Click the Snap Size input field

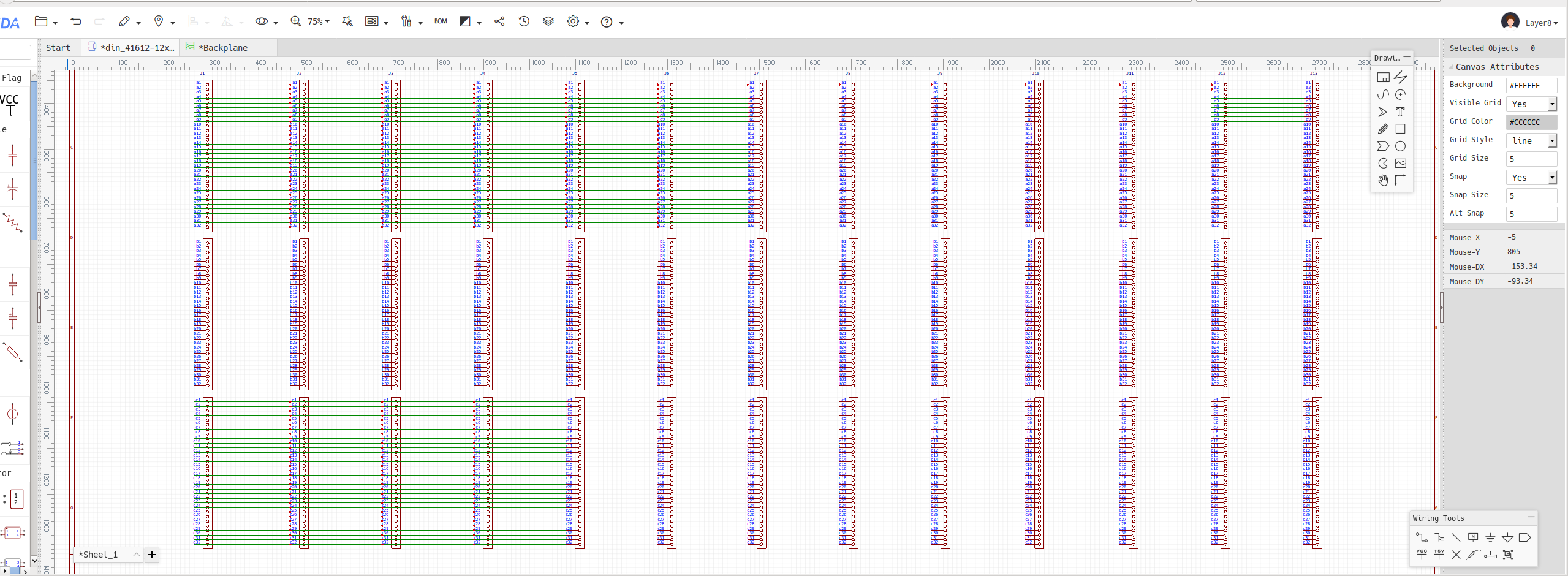pos(1531,195)
